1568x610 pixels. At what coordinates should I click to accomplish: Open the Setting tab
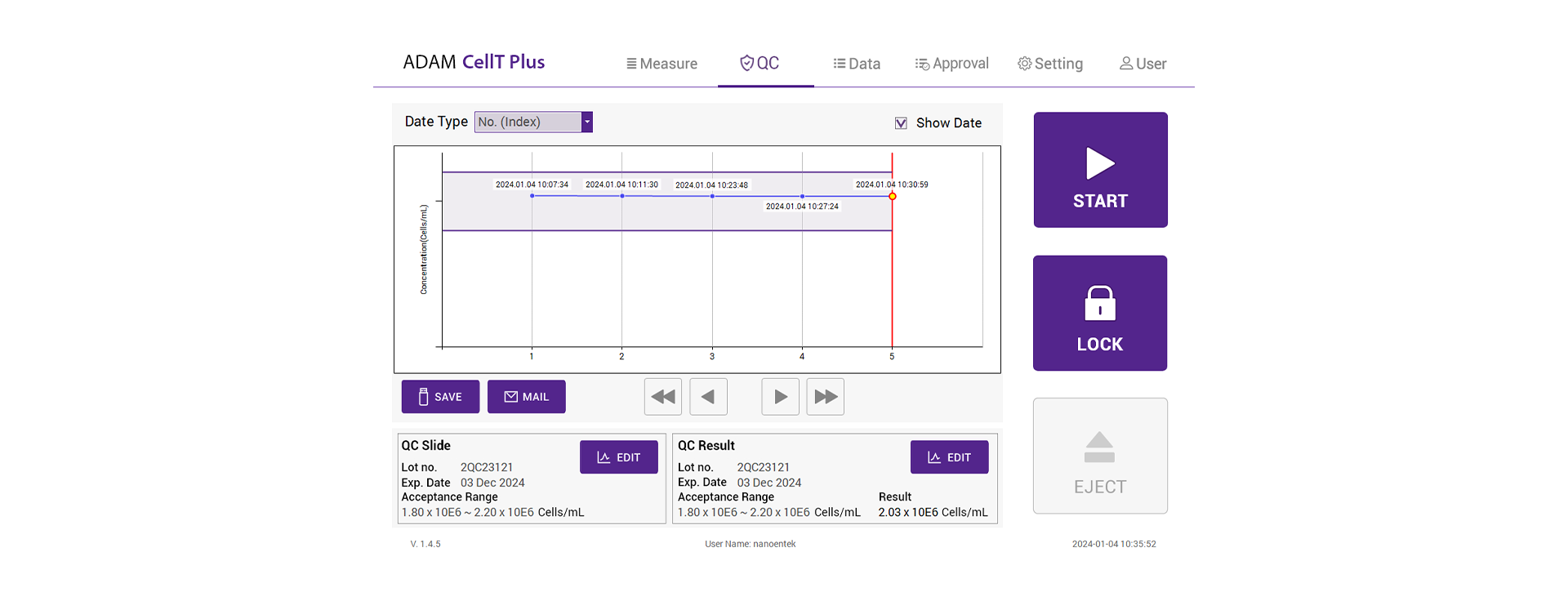click(x=1050, y=64)
